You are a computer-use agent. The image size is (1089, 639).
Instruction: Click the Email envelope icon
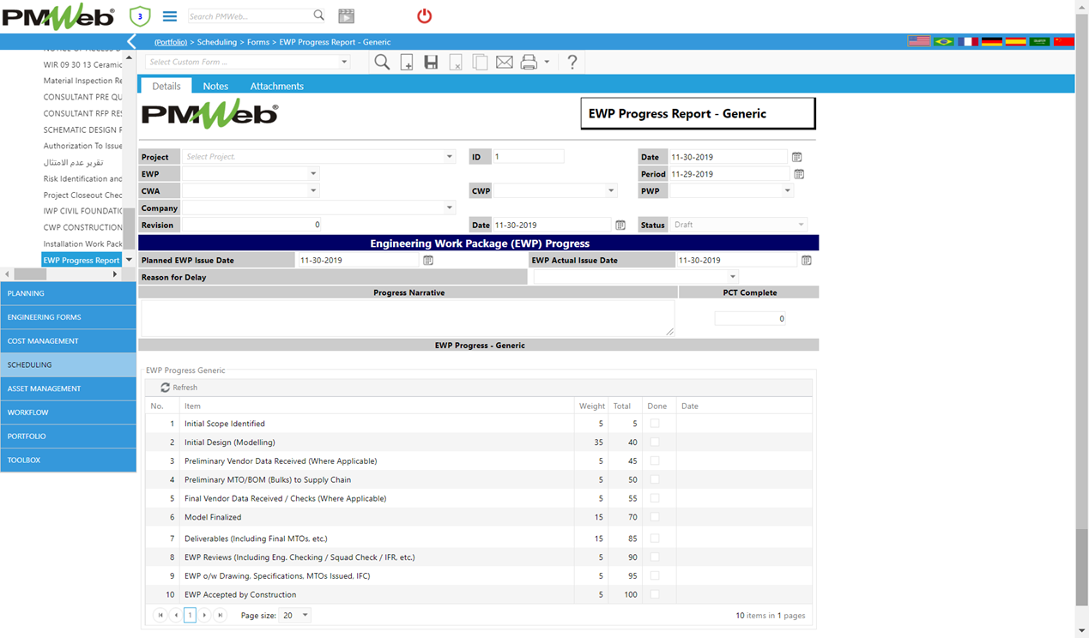pyautogui.click(x=504, y=62)
